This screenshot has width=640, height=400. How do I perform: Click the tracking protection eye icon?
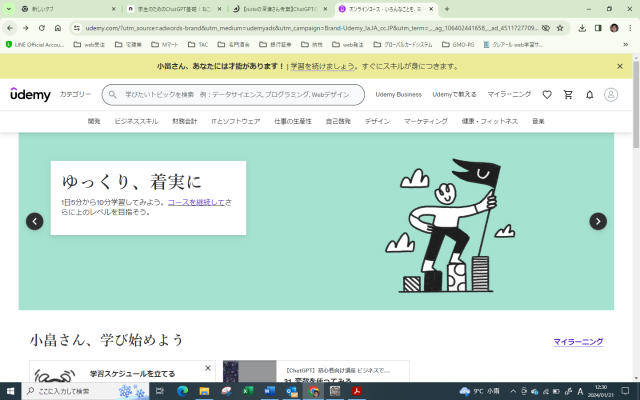545,28
